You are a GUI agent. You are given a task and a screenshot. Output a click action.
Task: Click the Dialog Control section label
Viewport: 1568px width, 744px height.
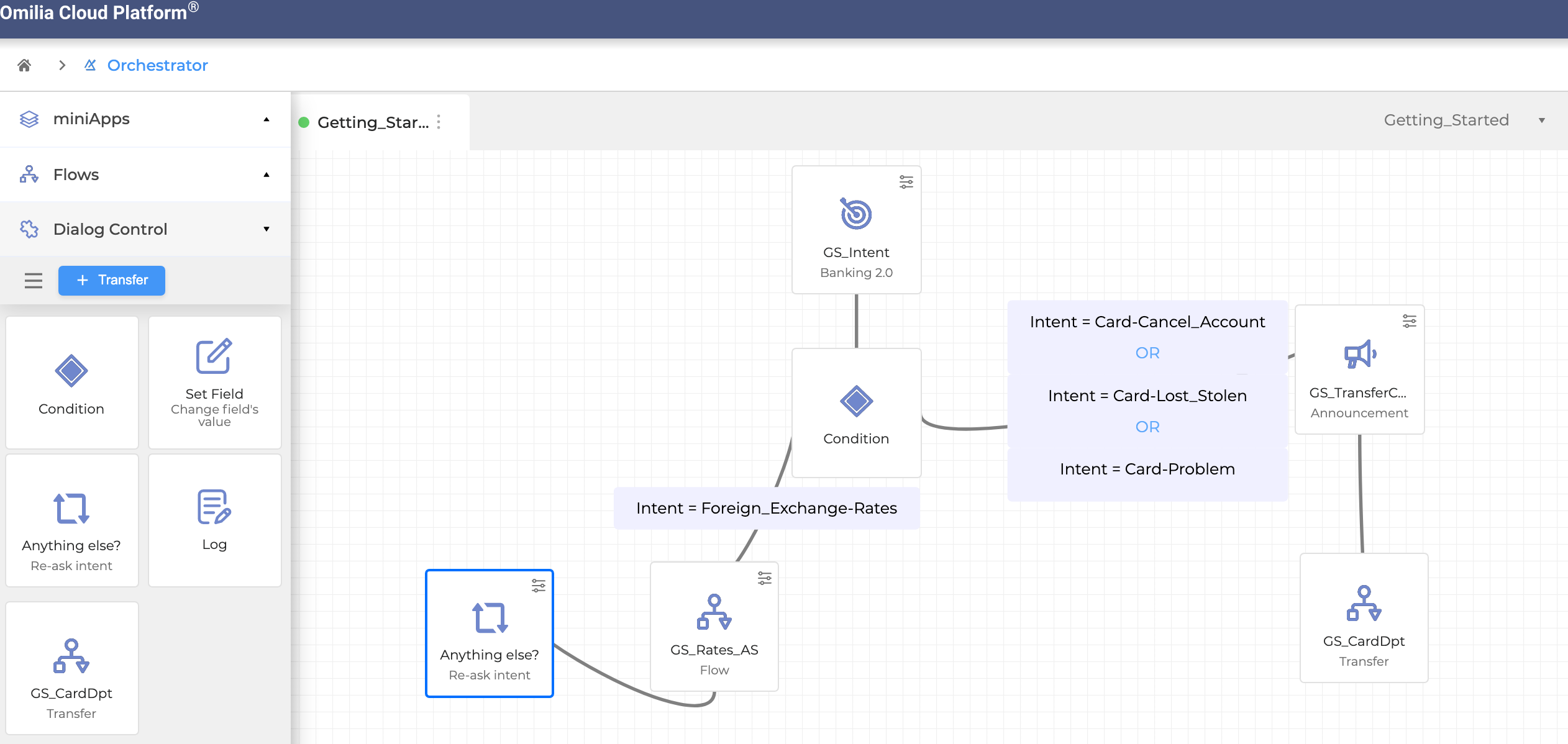click(110, 229)
